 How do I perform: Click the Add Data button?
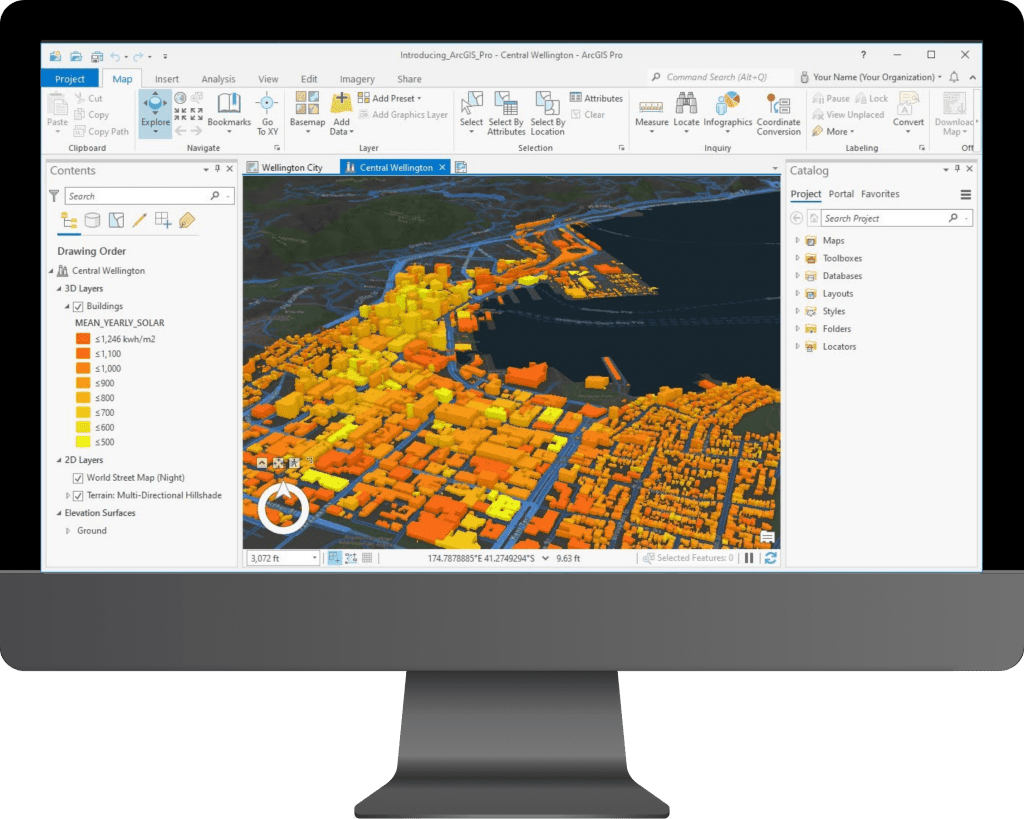tap(342, 113)
